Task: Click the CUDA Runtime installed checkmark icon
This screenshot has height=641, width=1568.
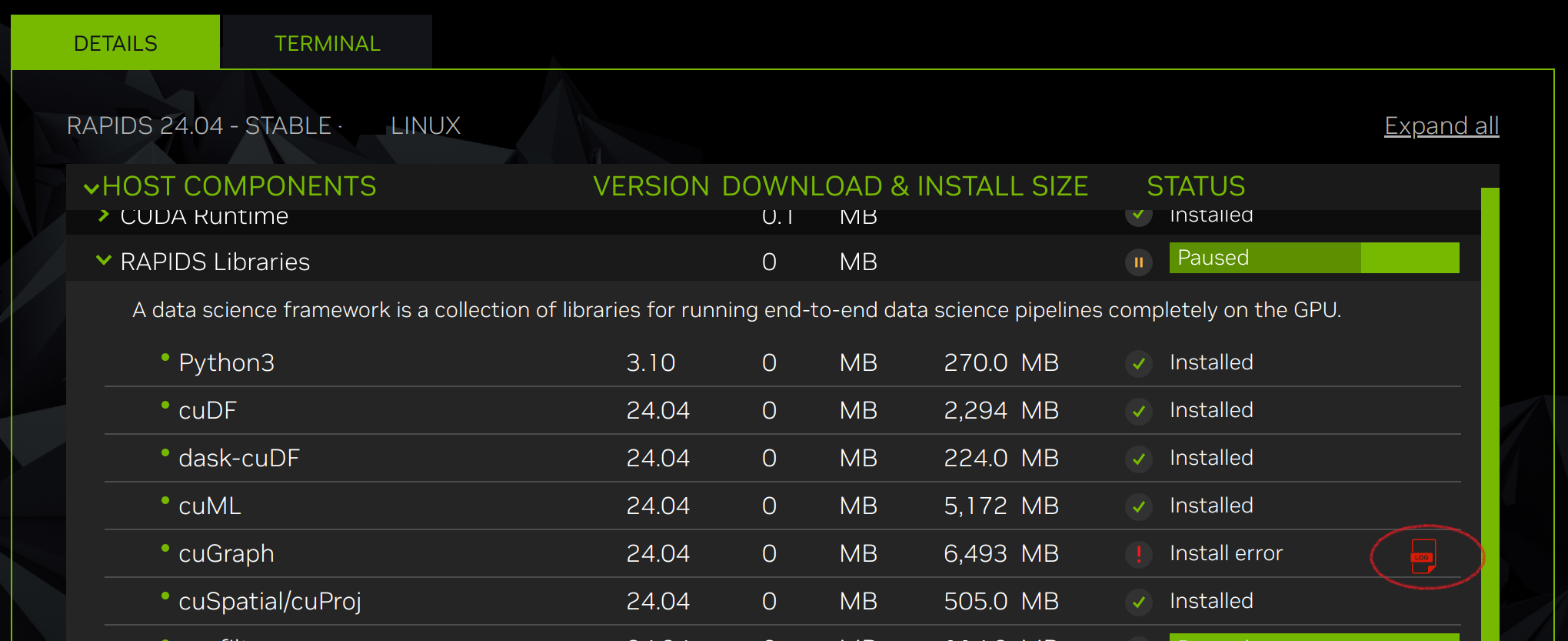Action: (1138, 215)
